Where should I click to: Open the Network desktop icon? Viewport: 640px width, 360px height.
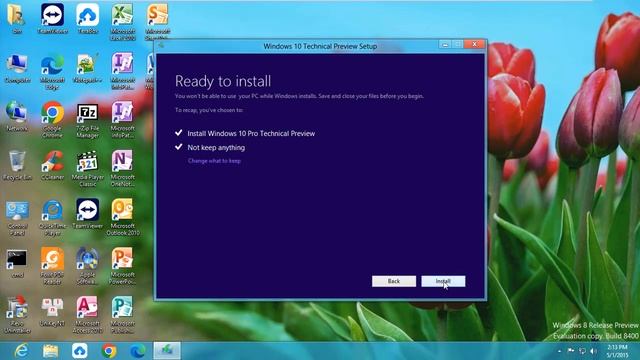[17, 117]
